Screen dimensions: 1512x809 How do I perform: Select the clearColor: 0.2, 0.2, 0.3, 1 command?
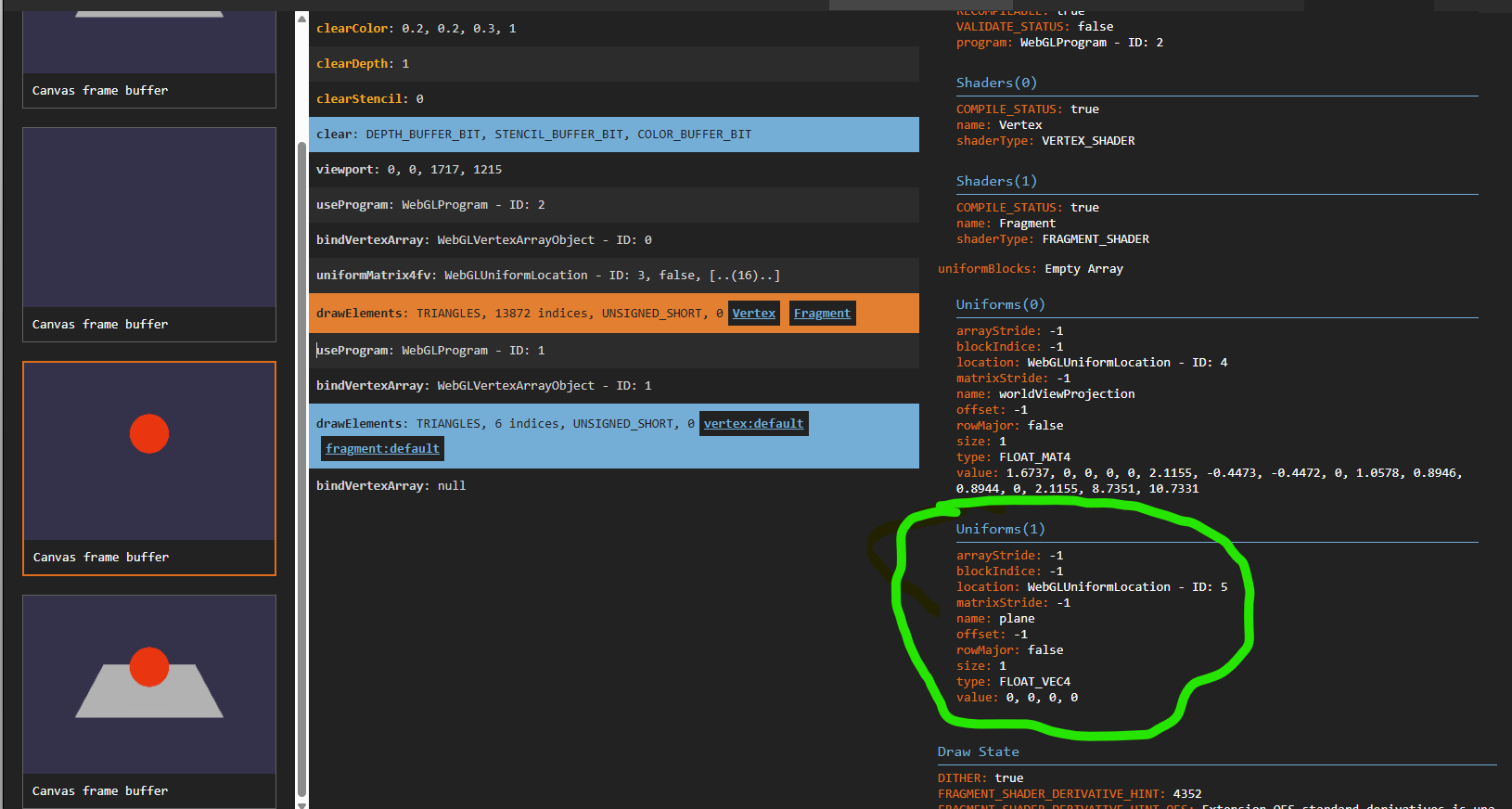(614, 29)
